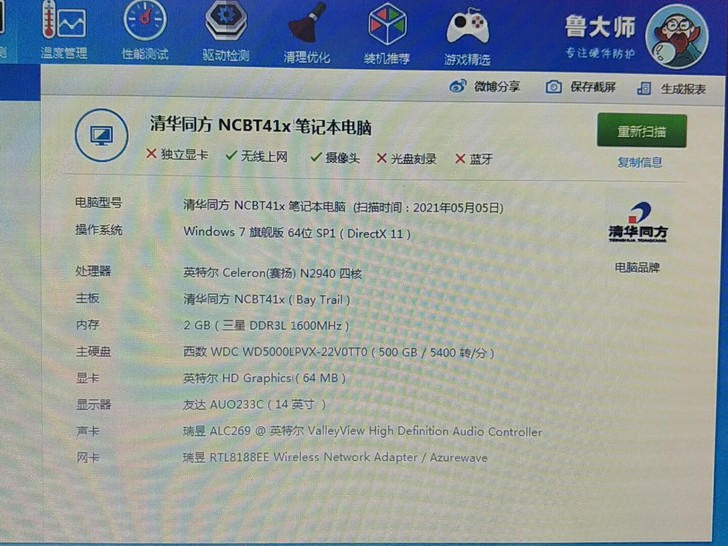This screenshot has width=728, height=546.
Task: Click the NCBT41x ( Bay Trail ) motherboard value
Action: tap(267, 299)
